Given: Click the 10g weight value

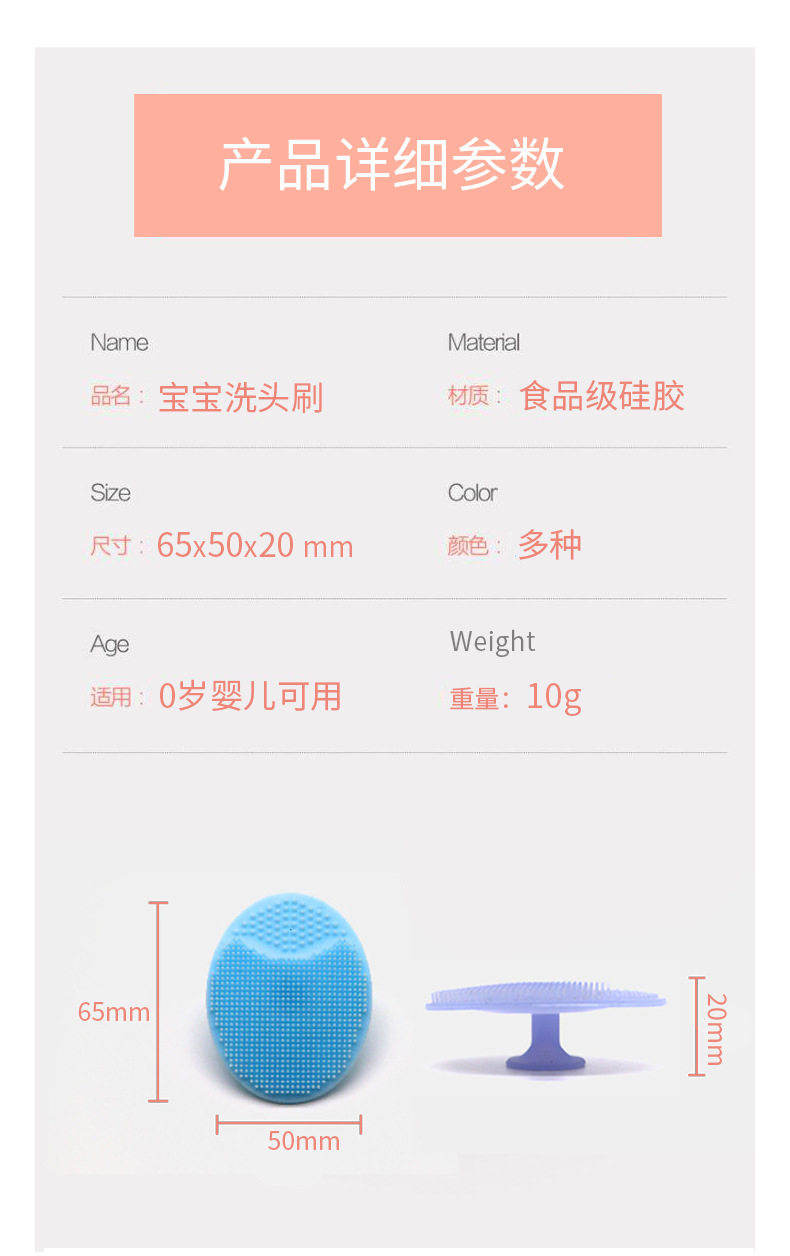Looking at the screenshot, I should (x=554, y=696).
